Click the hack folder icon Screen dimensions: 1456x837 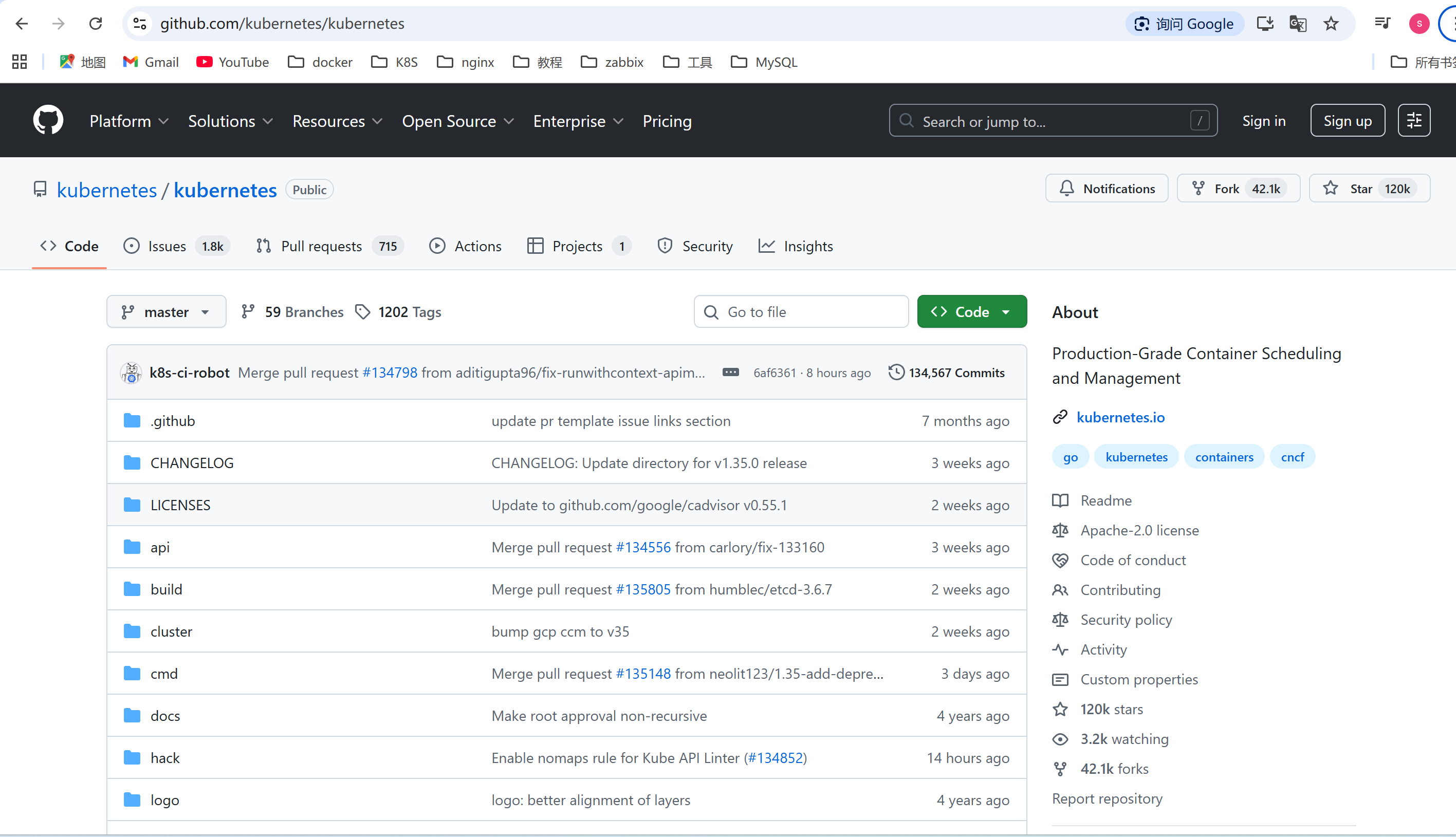[132, 758]
